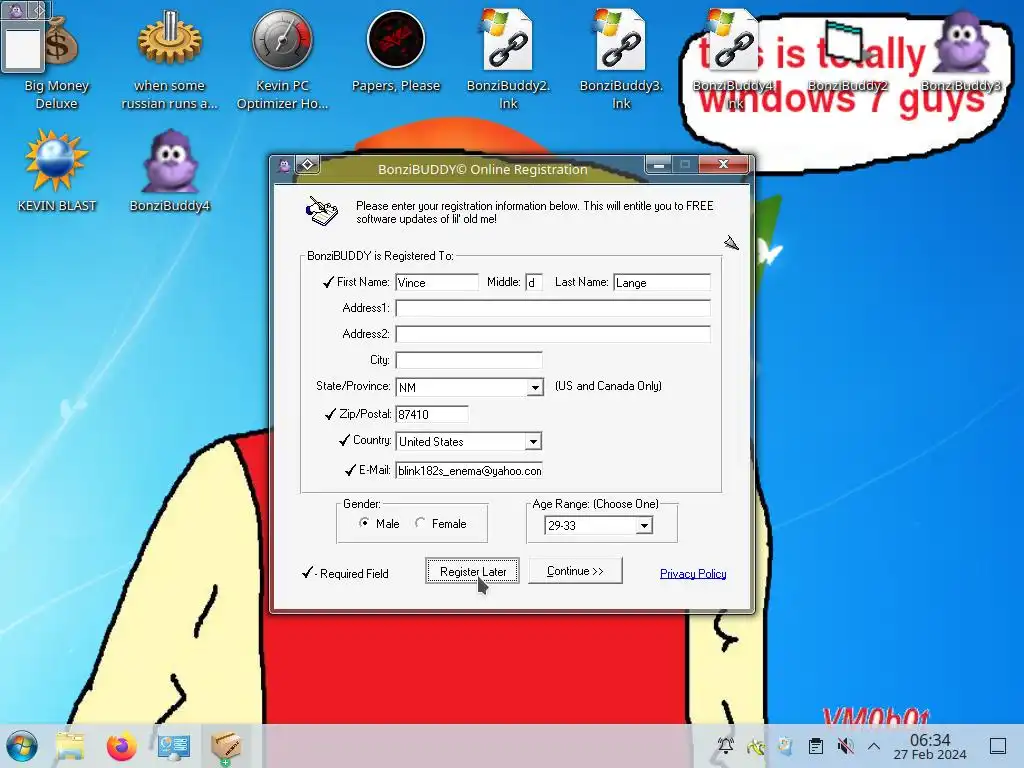This screenshot has height=768, width=1024.
Task: Click the empty Address2 field
Action: tap(552, 334)
